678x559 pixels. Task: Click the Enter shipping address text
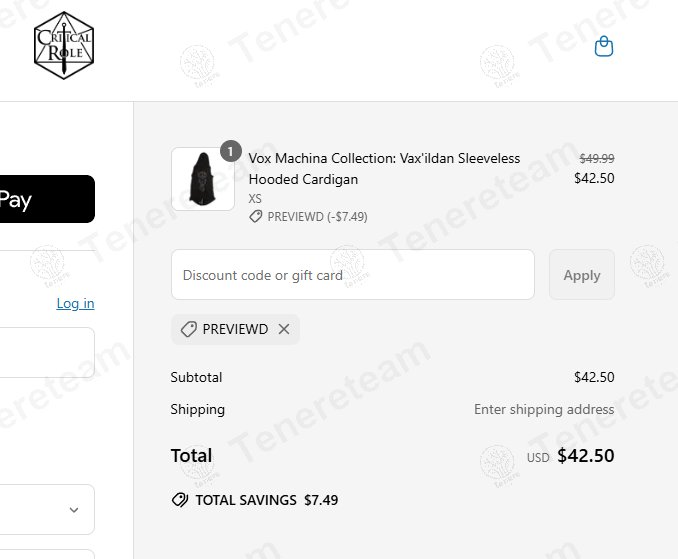pos(543,409)
